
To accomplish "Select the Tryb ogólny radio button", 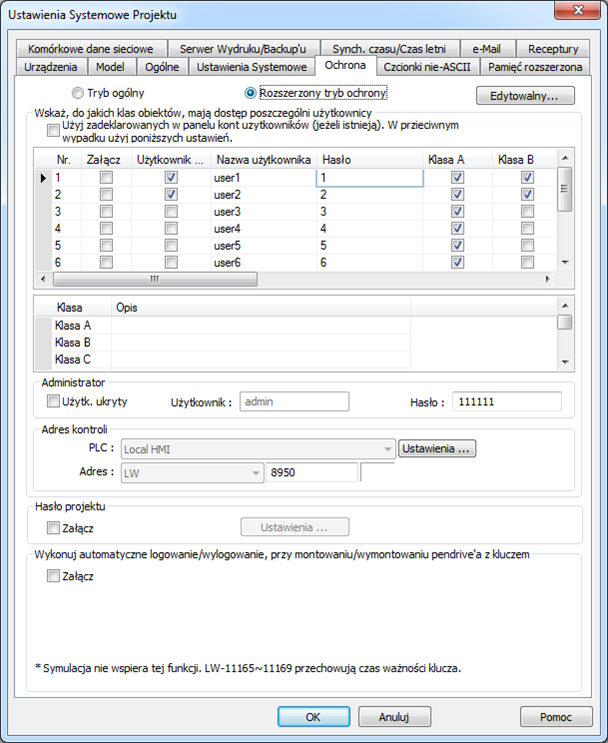I will pyautogui.click(x=78, y=93).
